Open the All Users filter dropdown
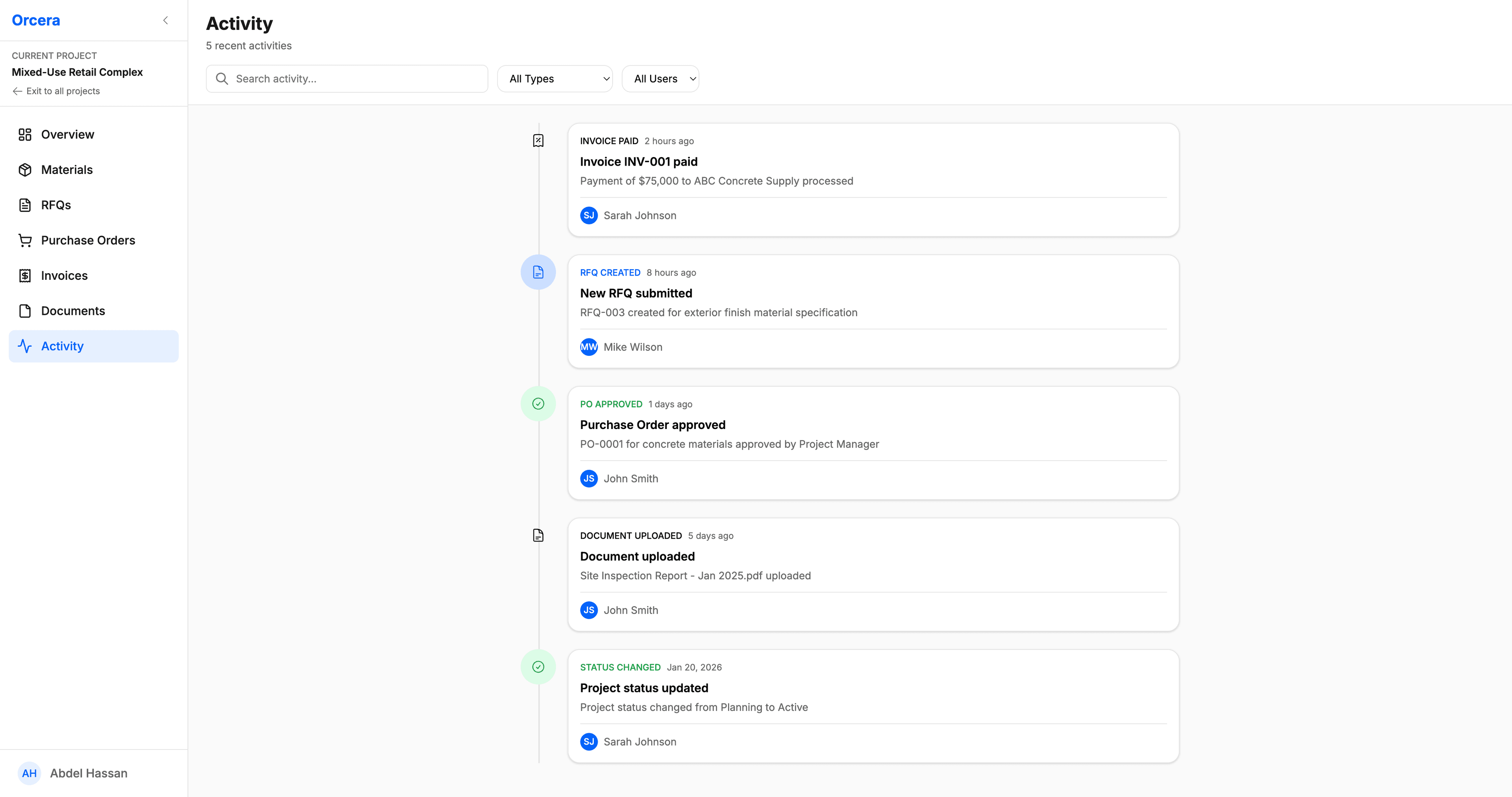The image size is (1512, 797). click(660, 78)
